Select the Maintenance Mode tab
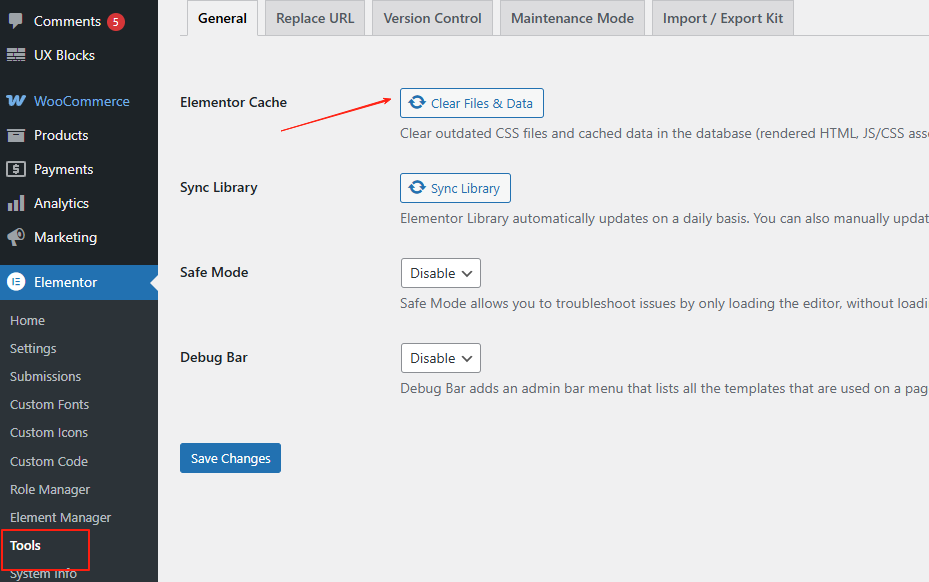Viewport: 929px width, 582px height. click(572, 18)
